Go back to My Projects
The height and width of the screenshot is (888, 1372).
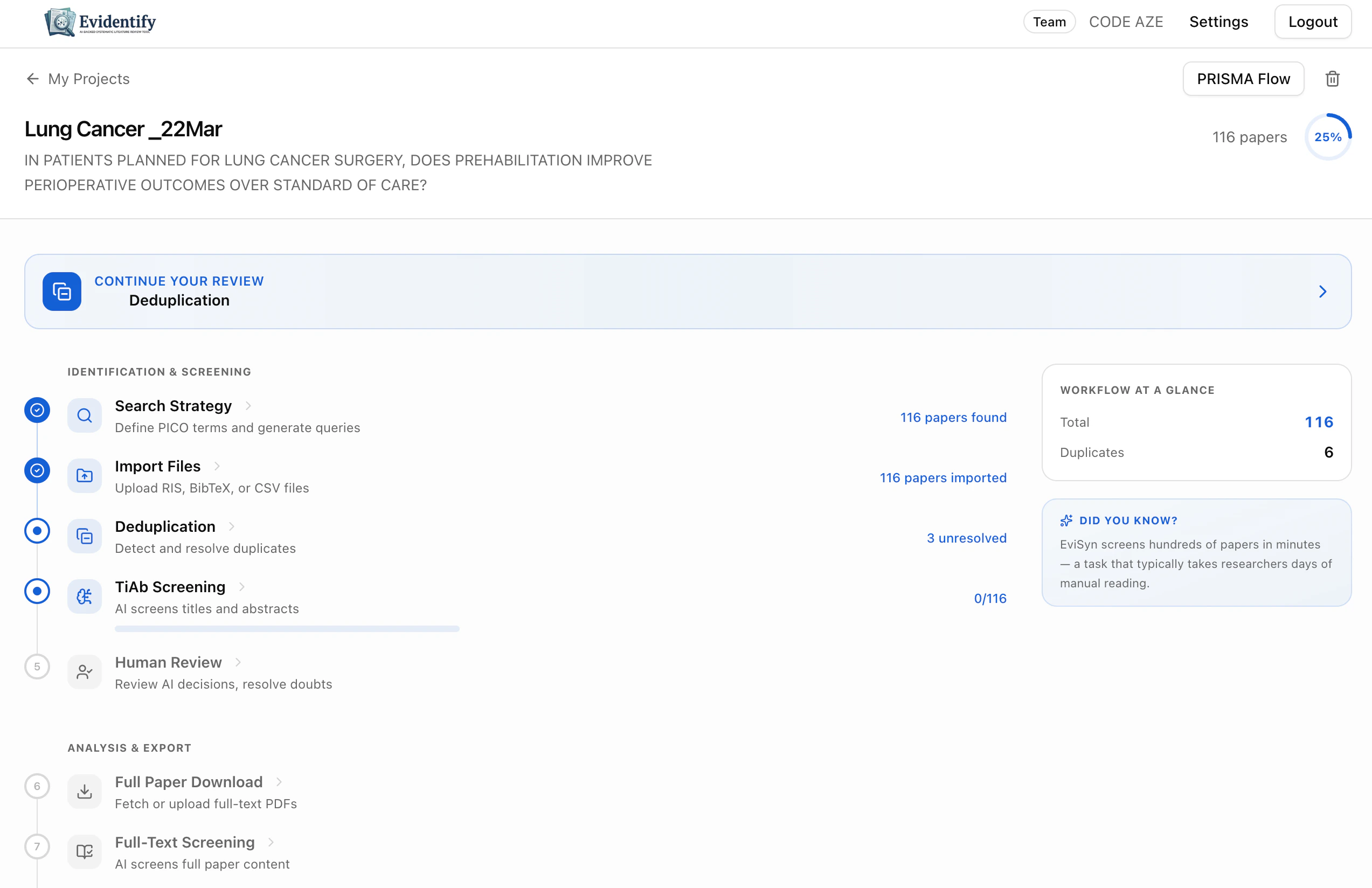click(x=77, y=79)
